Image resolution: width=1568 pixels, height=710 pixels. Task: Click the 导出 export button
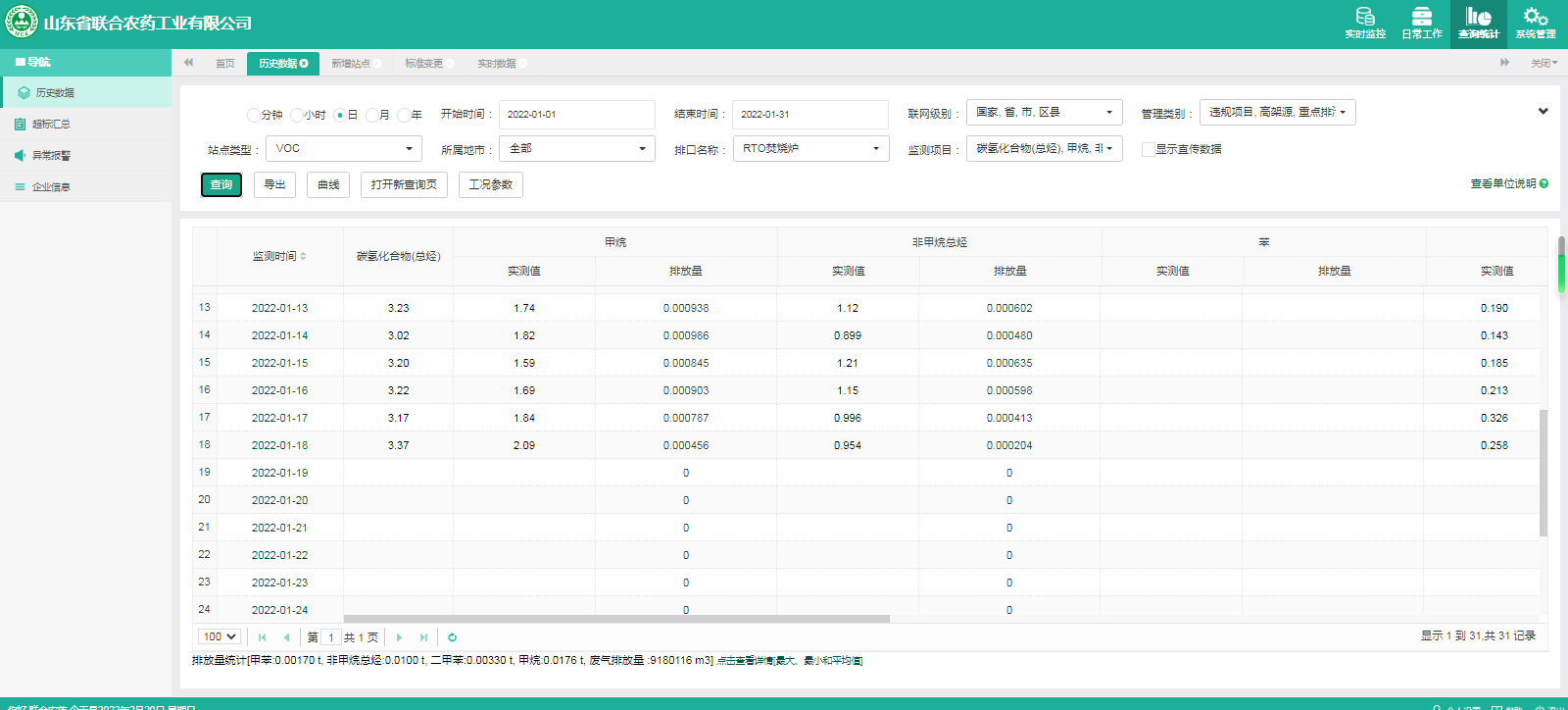point(274,184)
